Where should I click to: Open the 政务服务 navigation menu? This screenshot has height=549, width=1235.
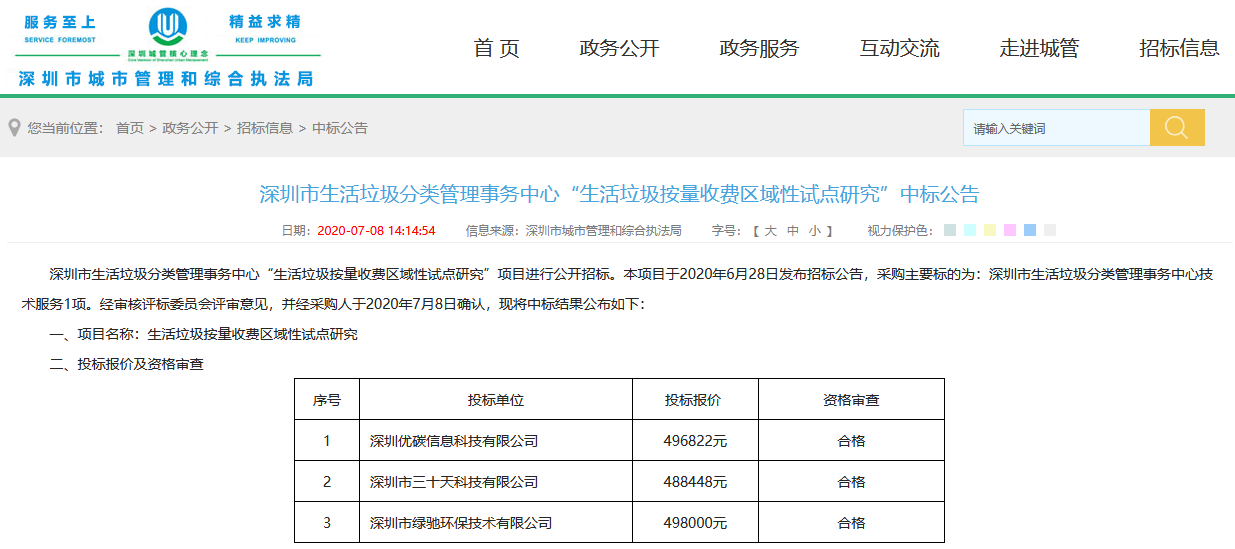point(759,48)
